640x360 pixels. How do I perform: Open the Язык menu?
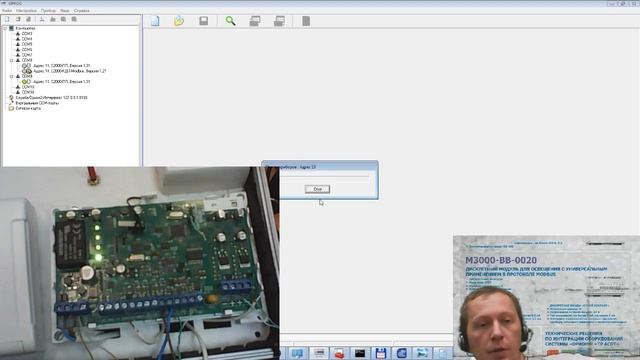coord(64,11)
